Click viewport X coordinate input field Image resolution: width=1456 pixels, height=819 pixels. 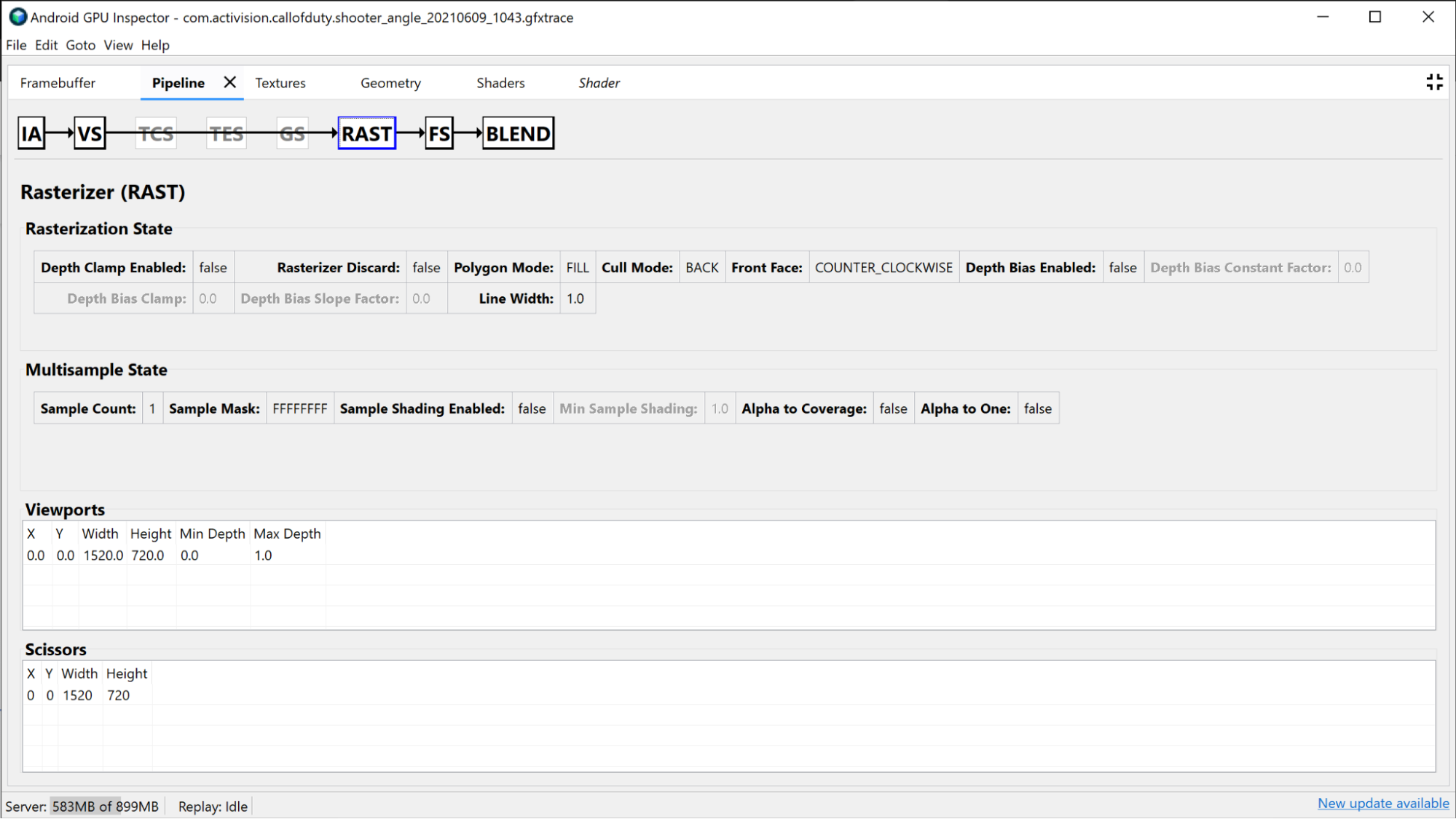[x=36, y=554]
